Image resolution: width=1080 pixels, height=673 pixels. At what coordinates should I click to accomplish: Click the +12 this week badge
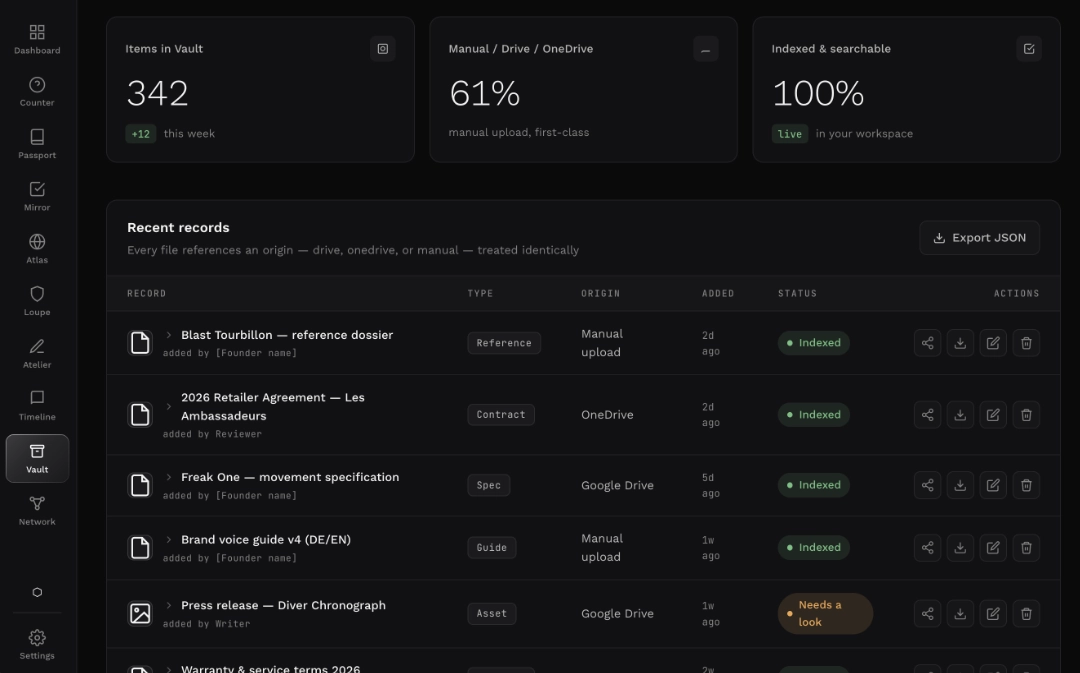(x=141, y=134)
